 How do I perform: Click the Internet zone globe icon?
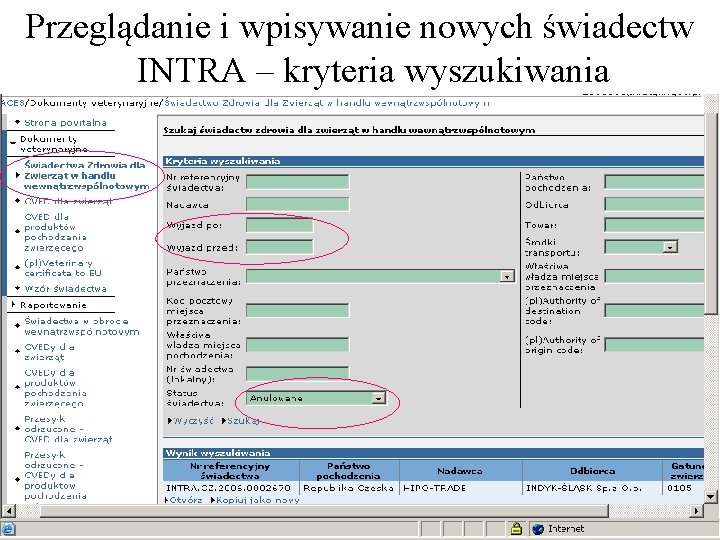[x=538, y=529]
